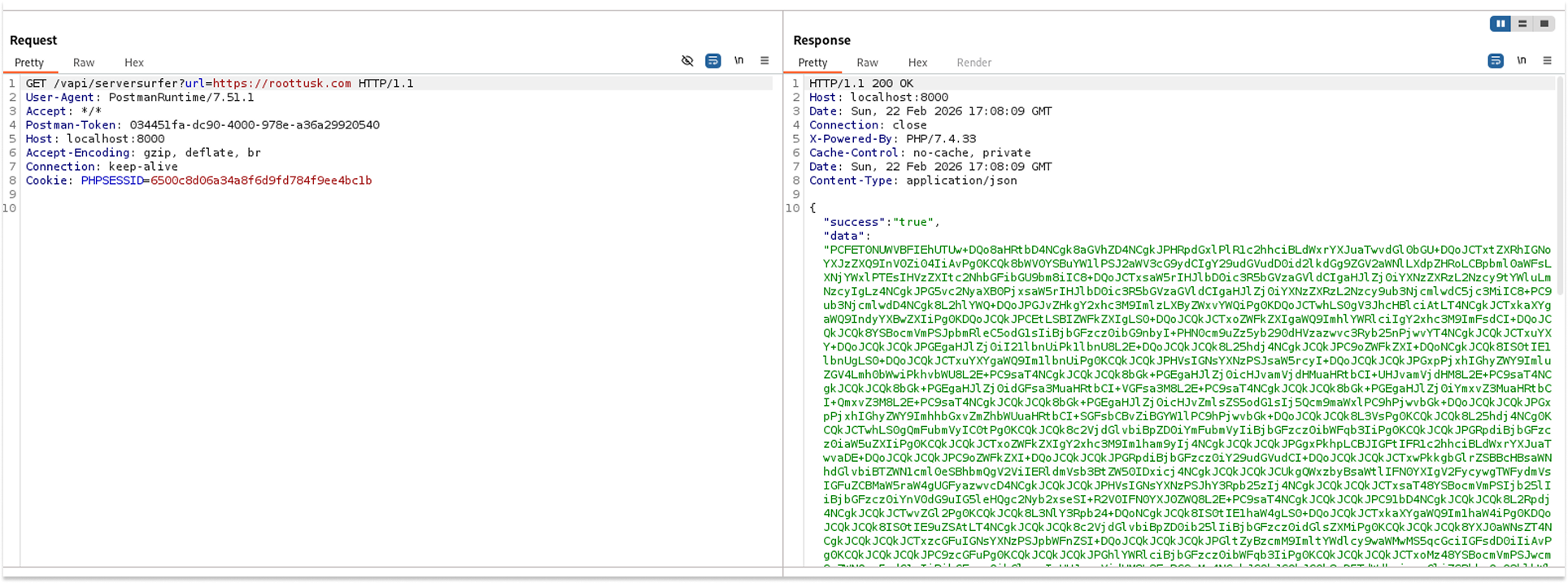The width and height of the screenshot is (1568, 583).
Task: Click the roottusk.com URL in request
Action: pos(281,83)
